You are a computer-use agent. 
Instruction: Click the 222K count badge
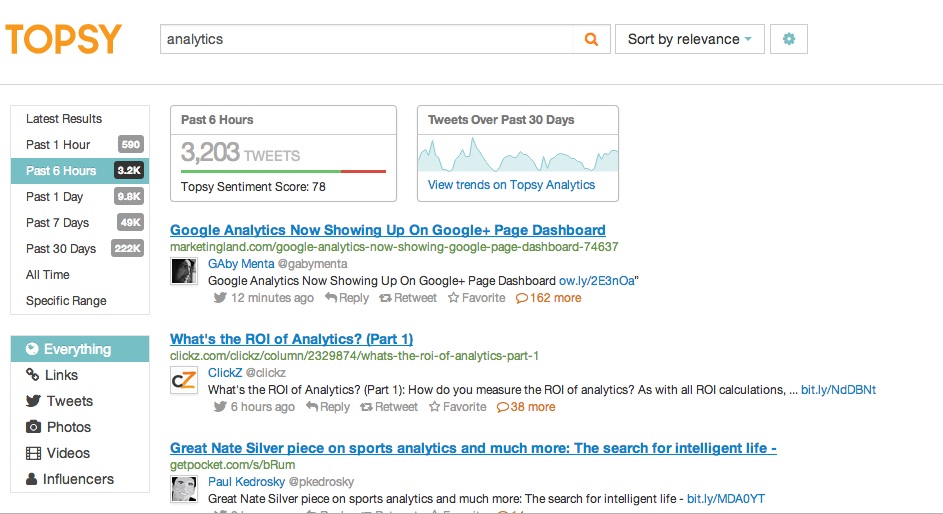tap(127, 248)
